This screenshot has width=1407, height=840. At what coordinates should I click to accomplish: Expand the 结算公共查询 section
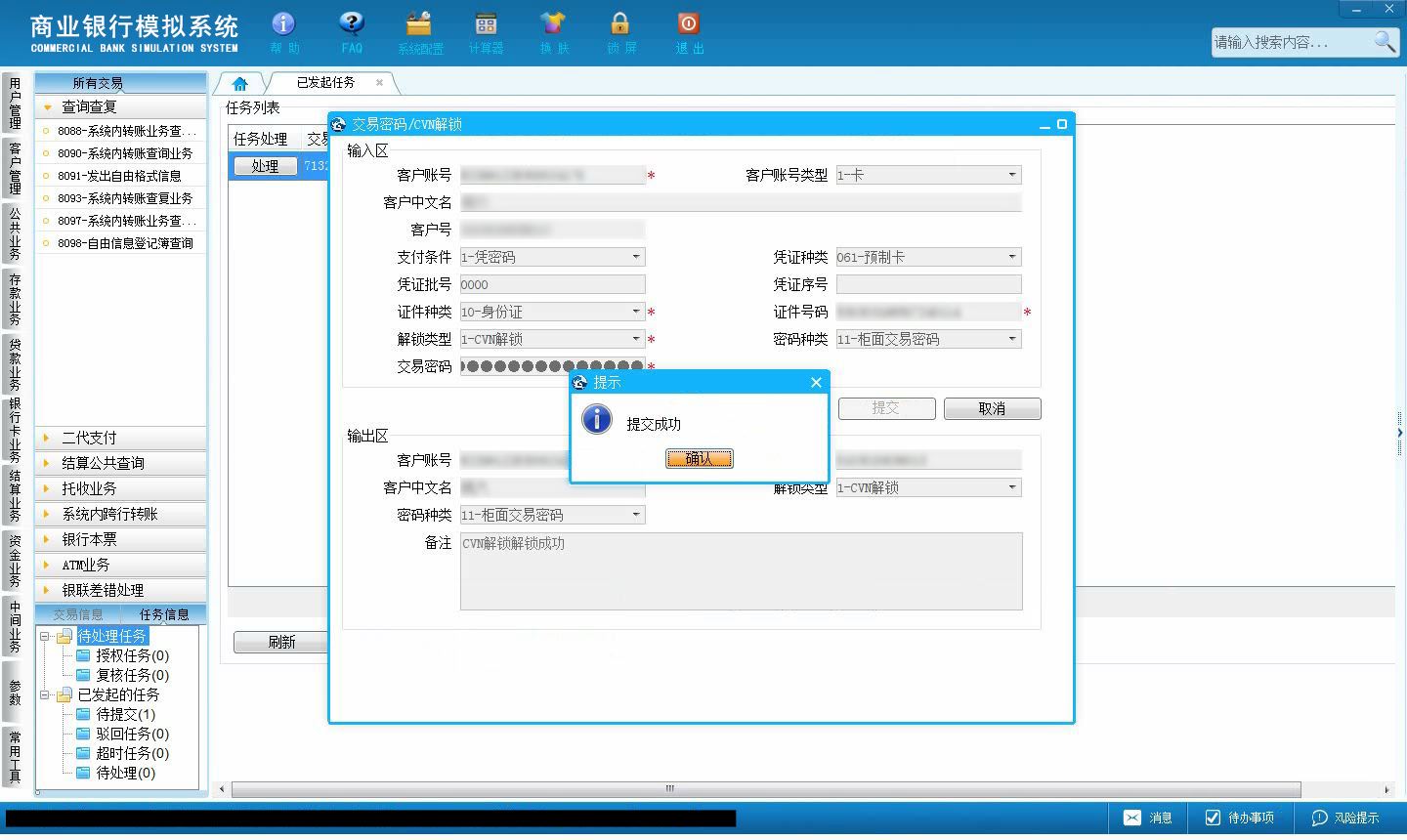coord(121,463)
